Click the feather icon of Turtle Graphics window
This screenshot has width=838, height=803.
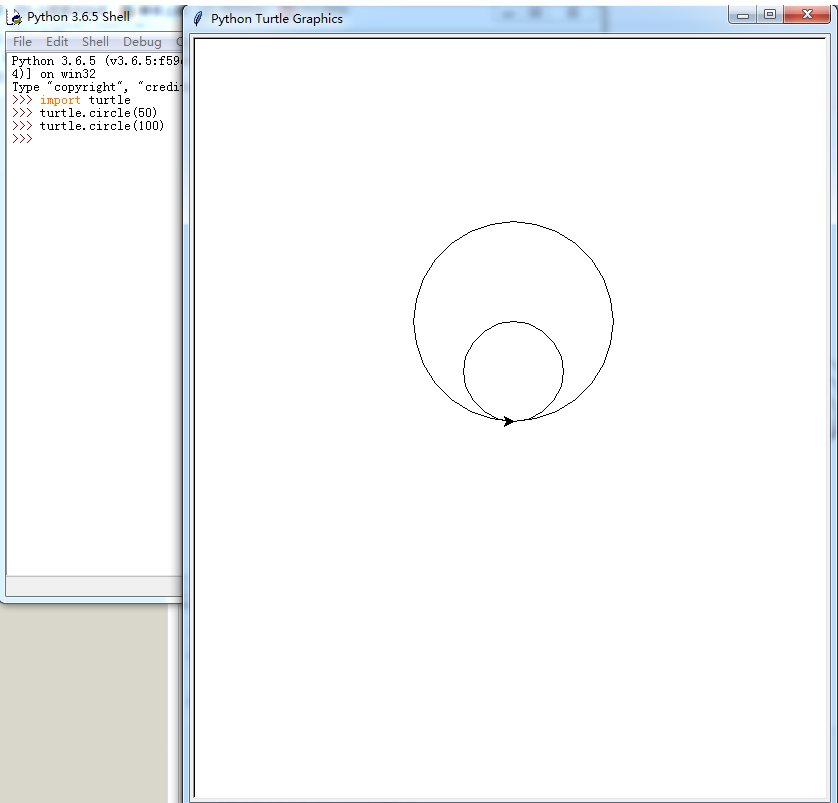(x=198, y=18)
